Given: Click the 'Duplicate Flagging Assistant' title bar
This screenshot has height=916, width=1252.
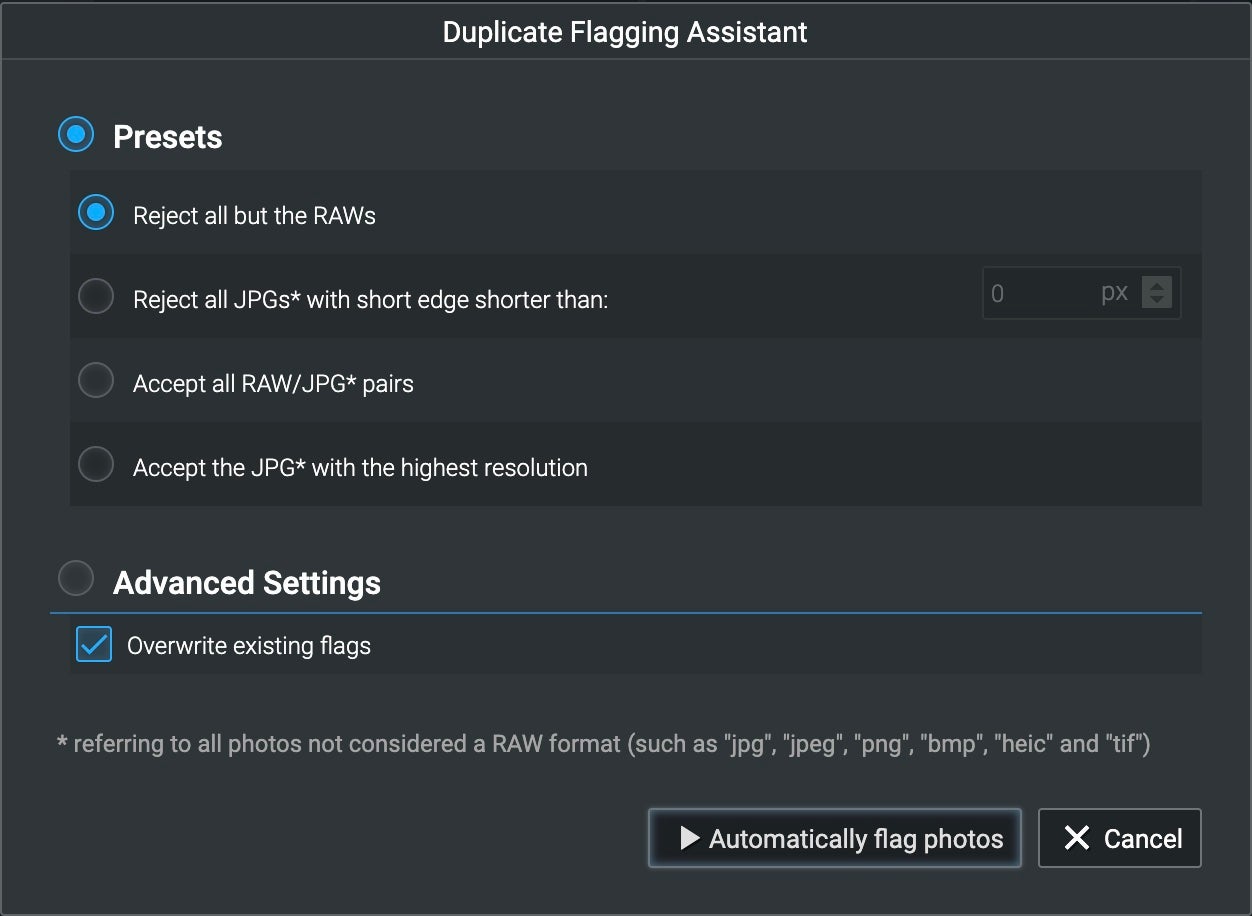Looking at the screenshot, I should coord(625,32).
